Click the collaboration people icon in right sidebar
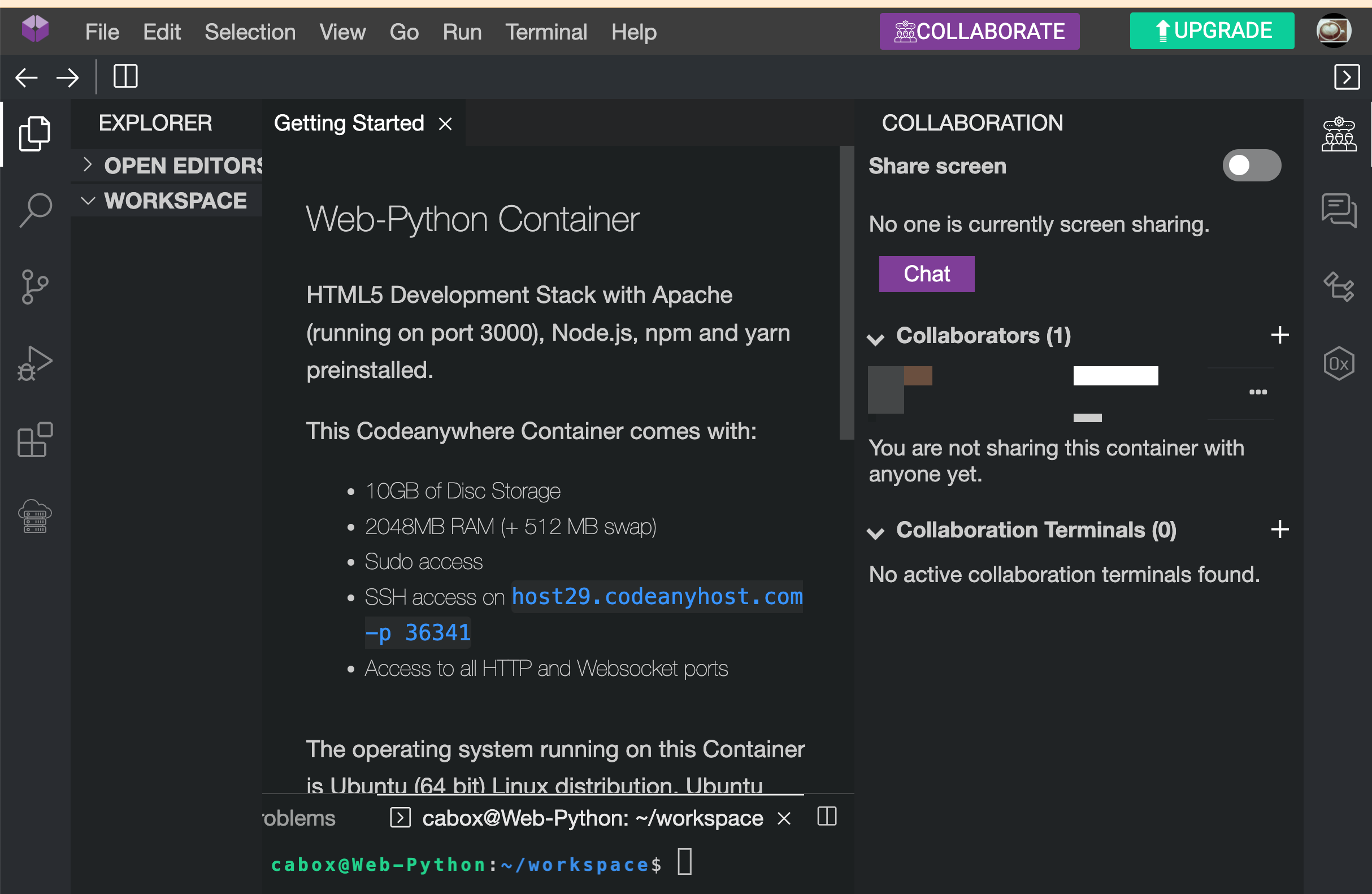Viewport: 1372px width, 894px height. [x=1339, y=135]
